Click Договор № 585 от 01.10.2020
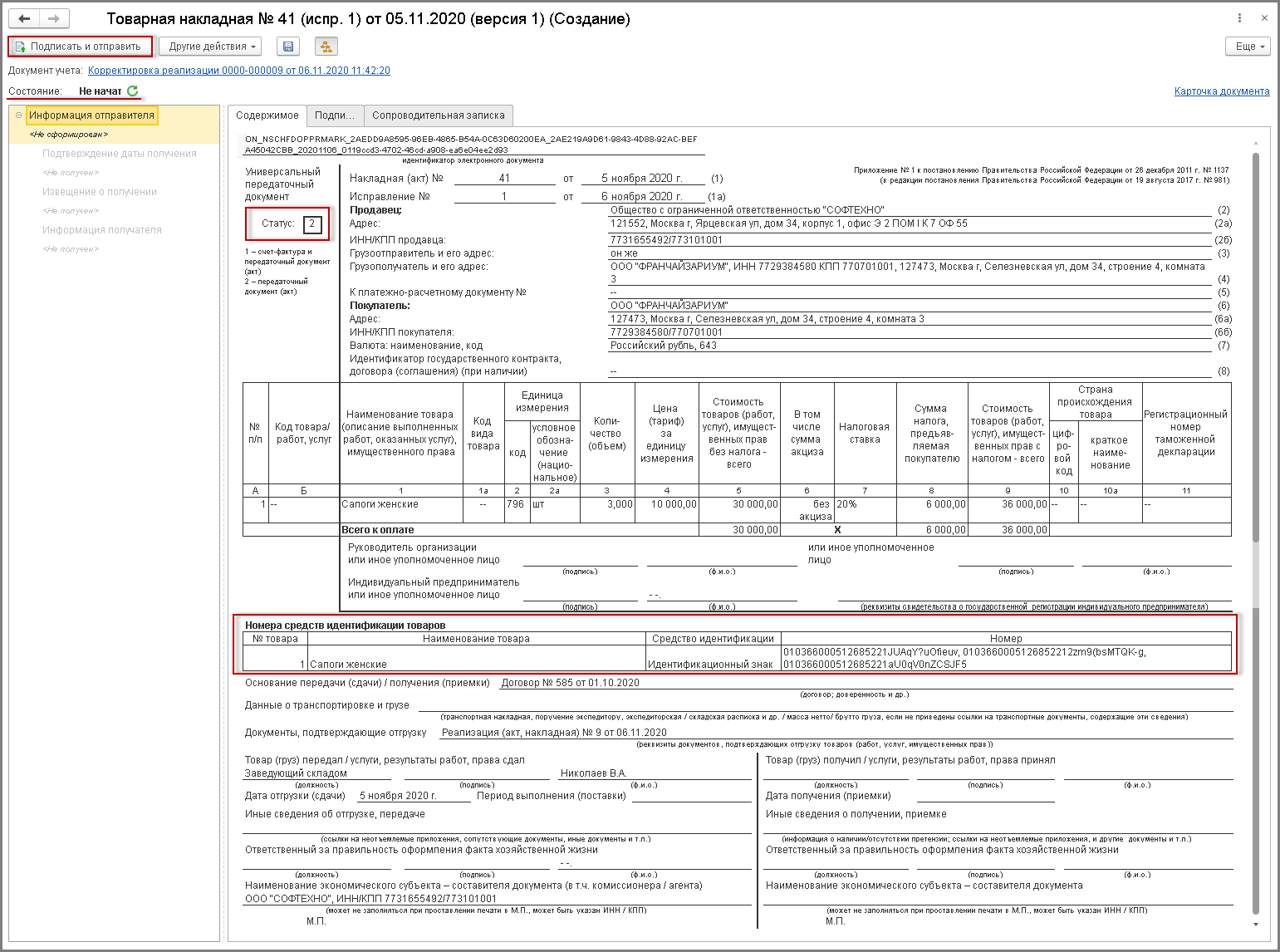This screenshot has height=952, width=1280. pos(571,683)
